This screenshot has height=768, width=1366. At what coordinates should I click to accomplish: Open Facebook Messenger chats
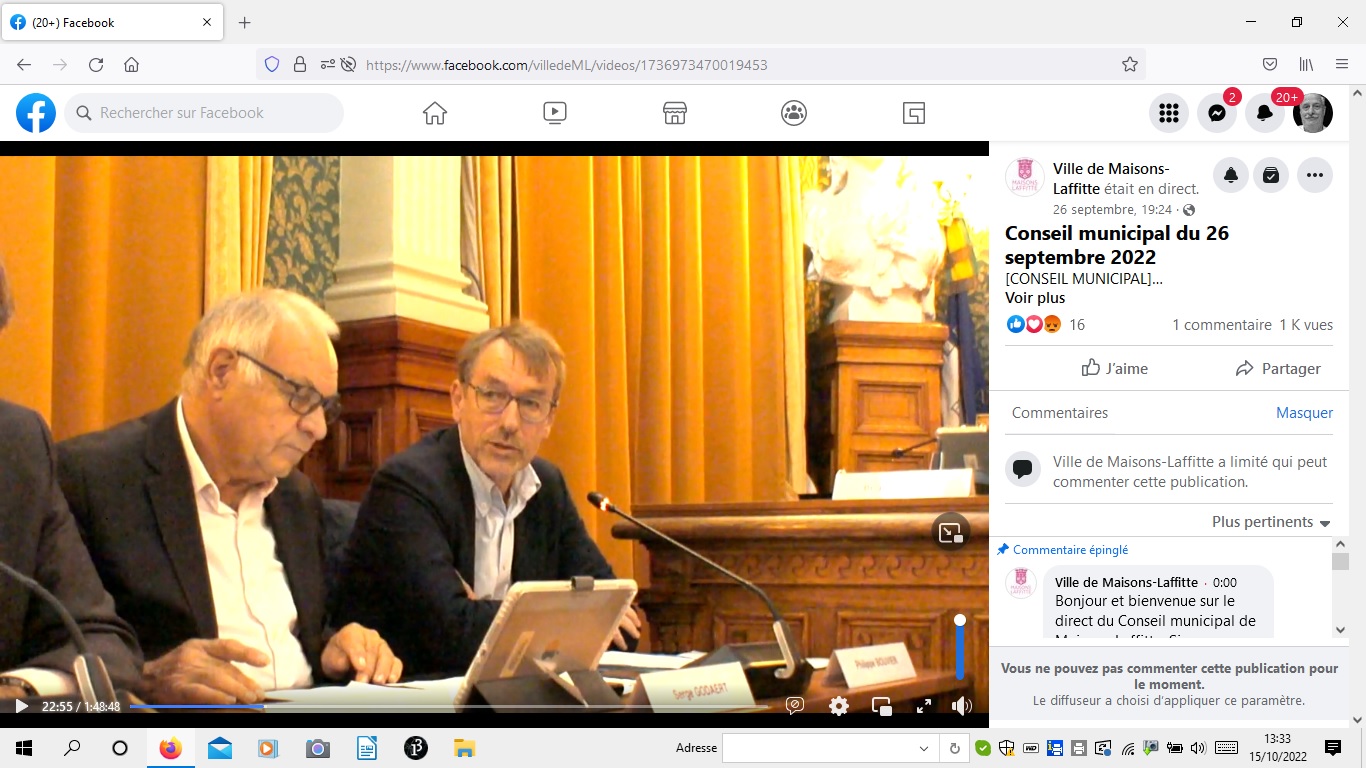1216,113
